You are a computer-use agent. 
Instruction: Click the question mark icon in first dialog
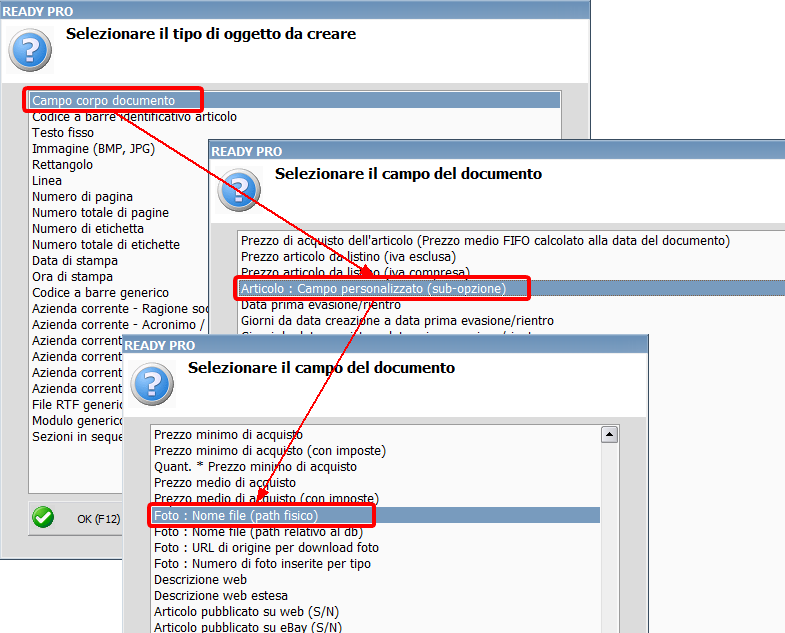click(30, 50)
